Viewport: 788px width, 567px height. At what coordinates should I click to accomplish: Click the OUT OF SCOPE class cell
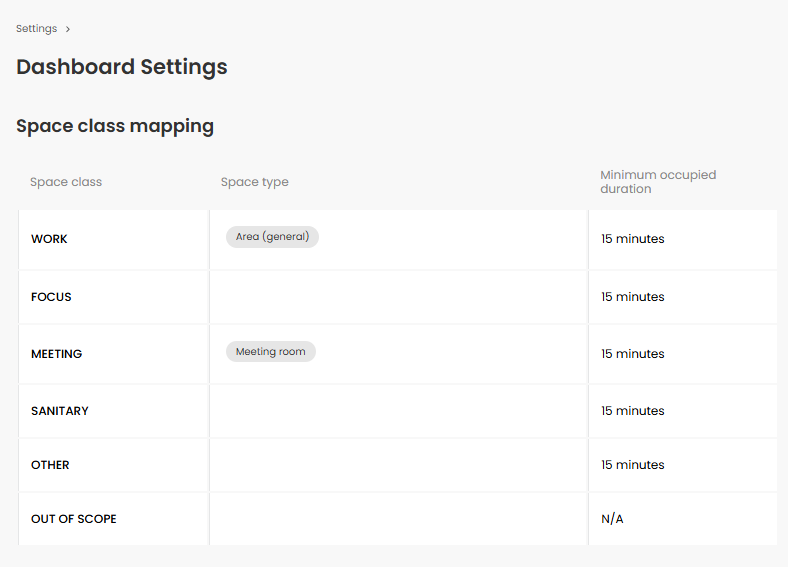[x=114, y=519]
